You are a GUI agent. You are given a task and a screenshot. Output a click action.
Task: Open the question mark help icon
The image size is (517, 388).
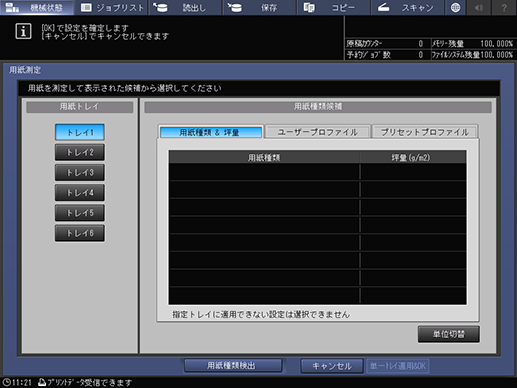tap(504, 7)
